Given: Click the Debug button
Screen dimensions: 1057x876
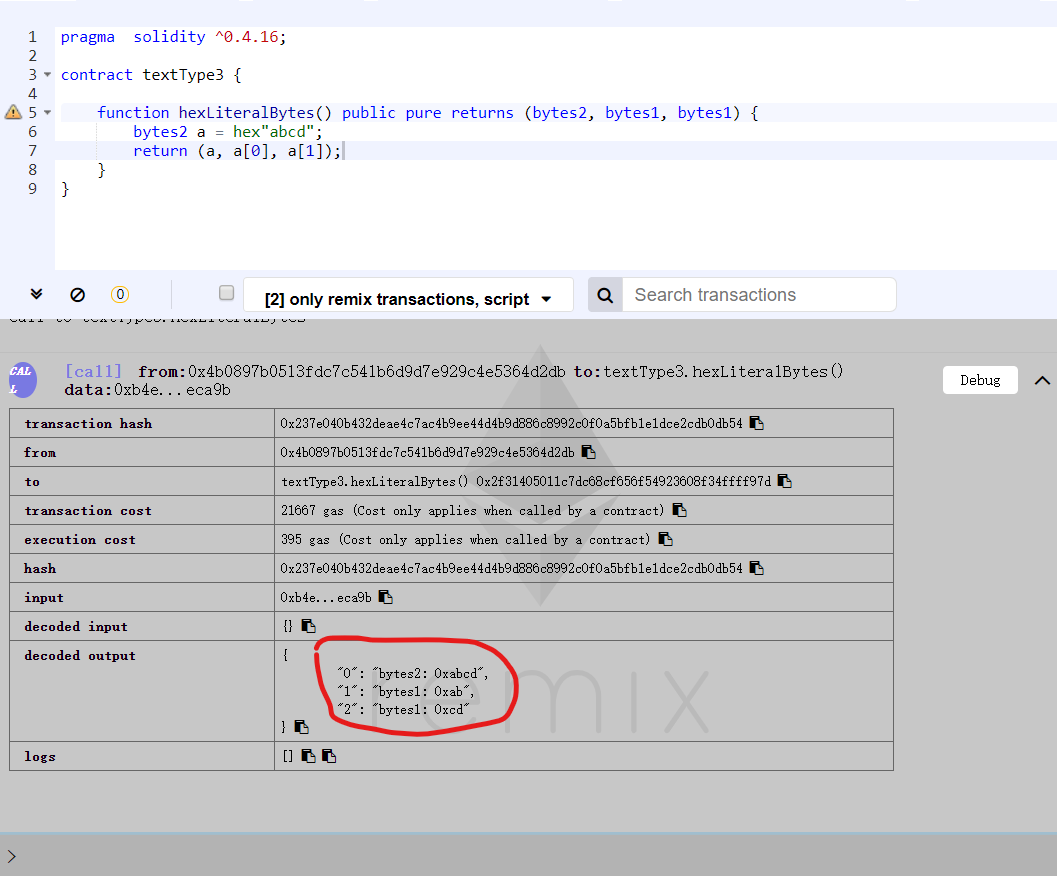Looking at the screenshot, I should [980, 380].
